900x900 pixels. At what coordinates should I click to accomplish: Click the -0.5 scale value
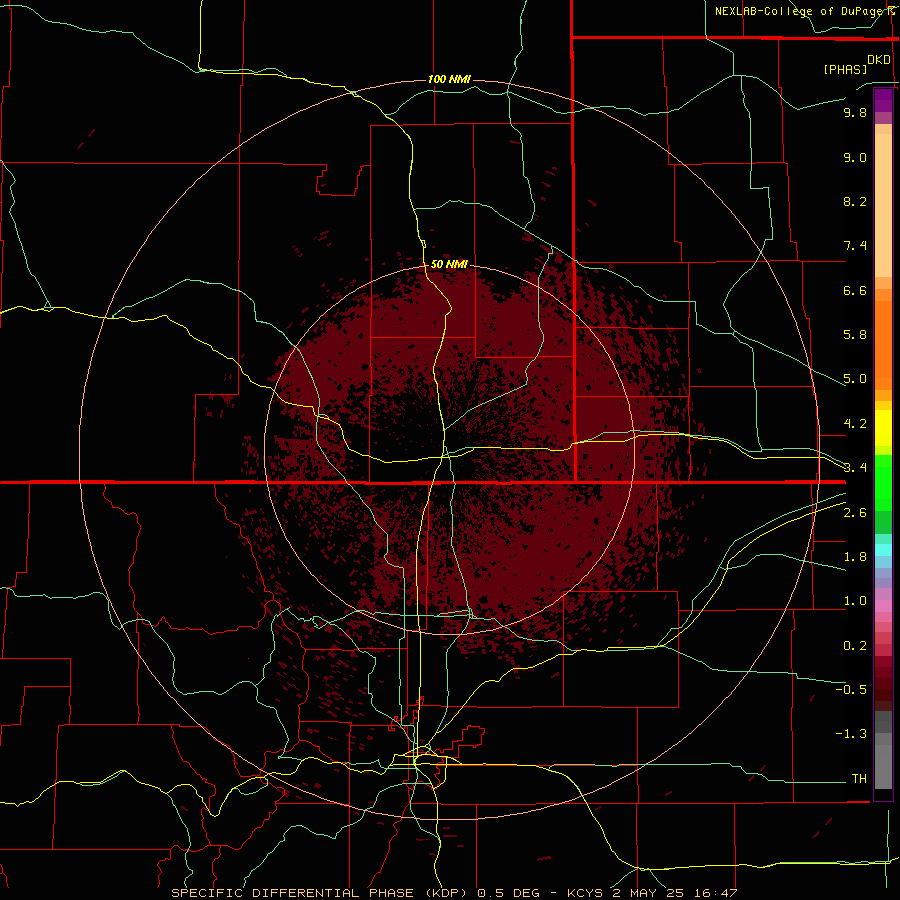(x=851, y=690)
